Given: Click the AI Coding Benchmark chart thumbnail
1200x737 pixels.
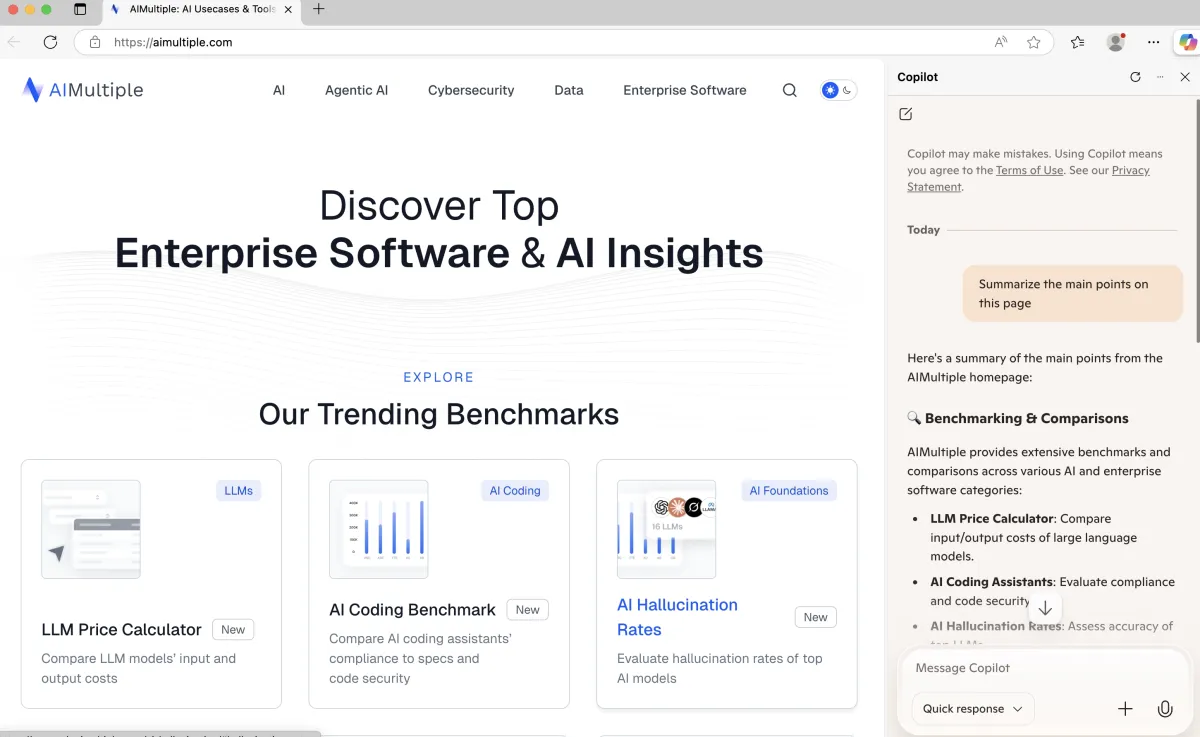Looking at the screenshot, I should [379, 529].
